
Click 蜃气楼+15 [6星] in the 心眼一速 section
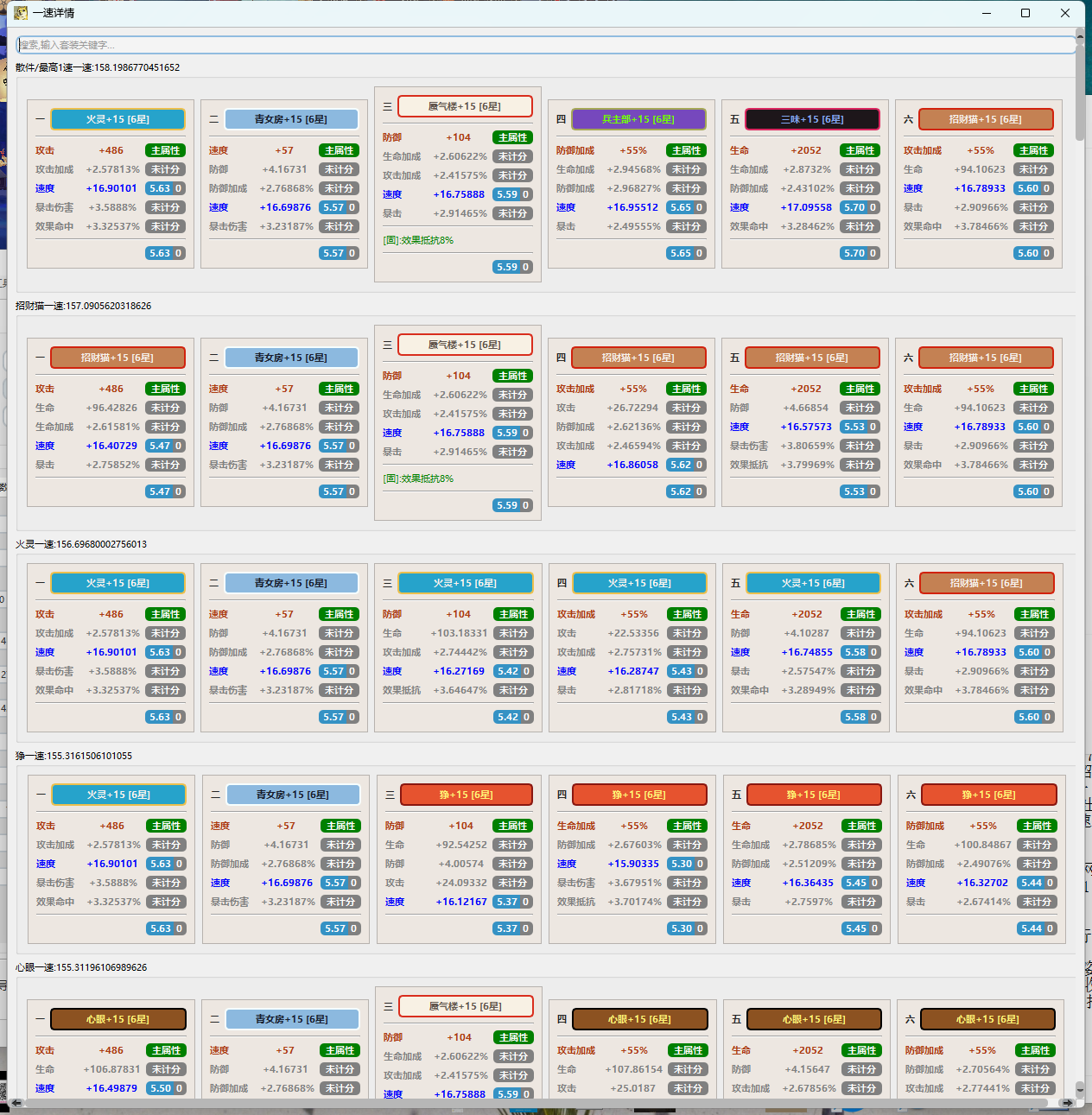[x=466, y=1006]
